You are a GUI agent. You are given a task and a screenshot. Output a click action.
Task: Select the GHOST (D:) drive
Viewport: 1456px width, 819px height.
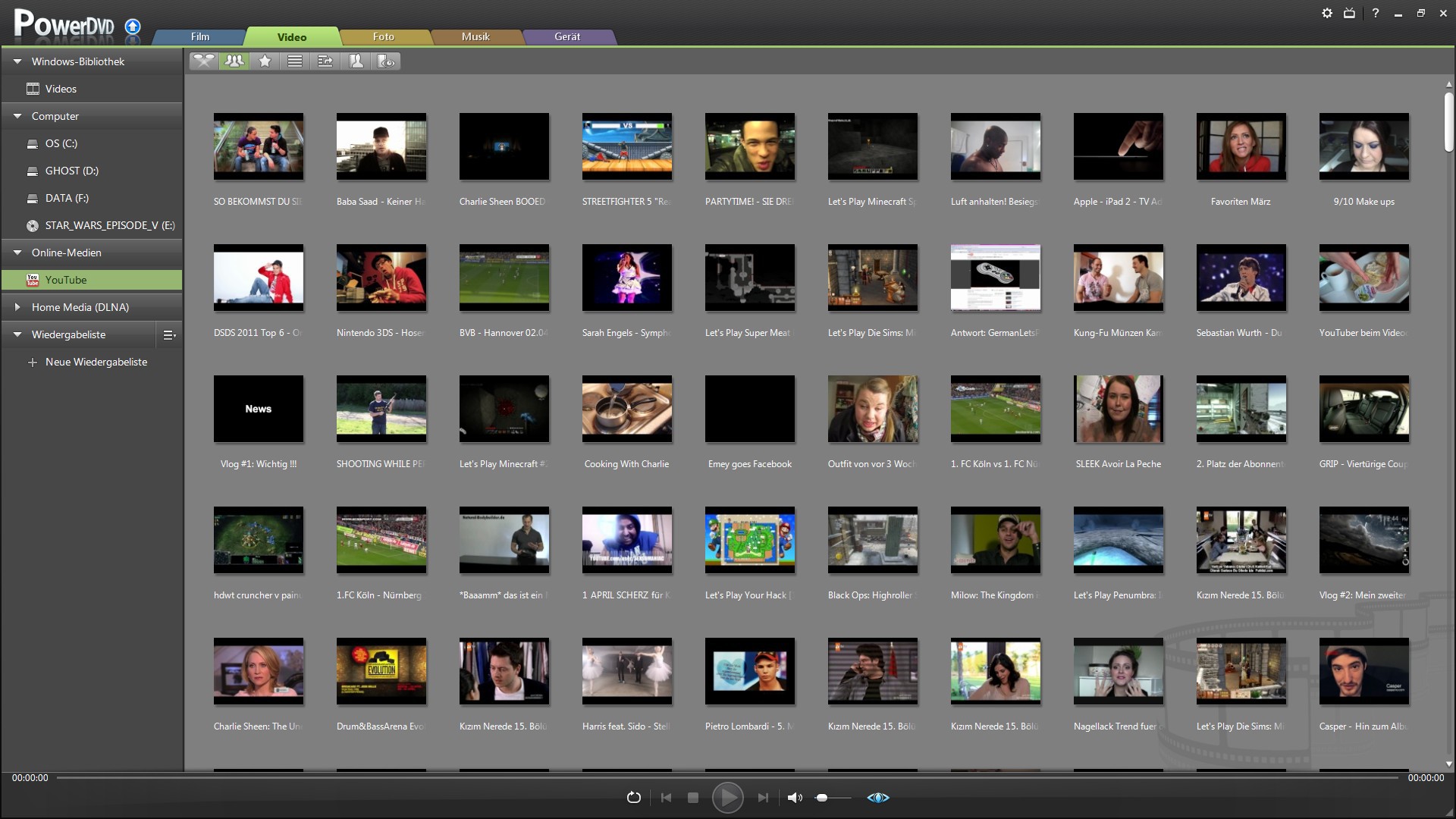72,171
